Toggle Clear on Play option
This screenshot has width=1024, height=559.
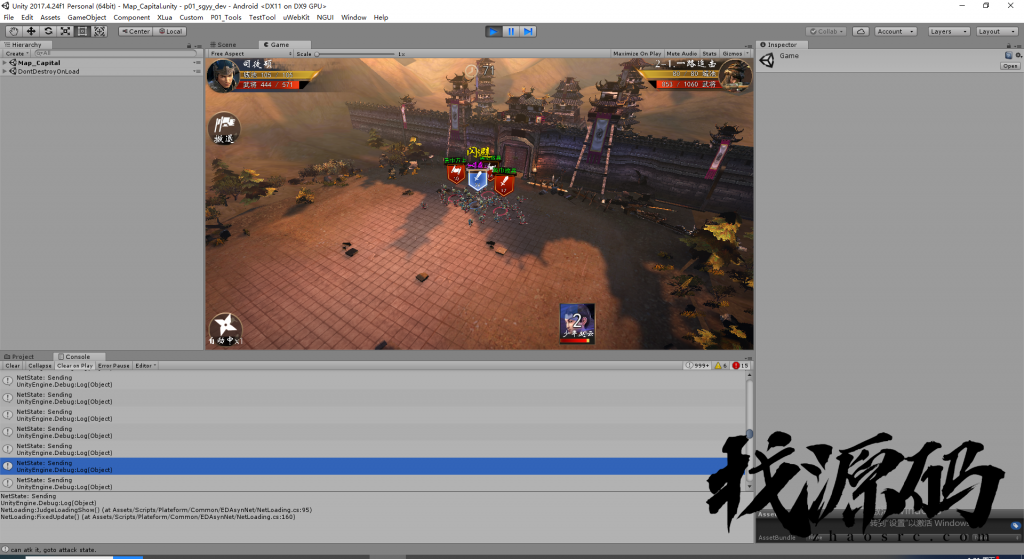(75, 366)
